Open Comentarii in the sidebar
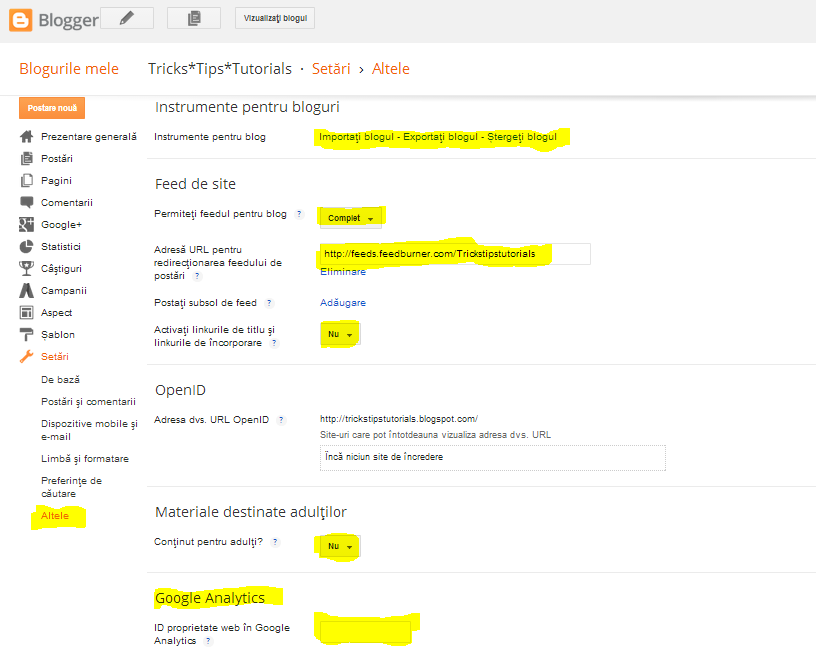The height and width of the screenshot is (660, 816). 67,202
